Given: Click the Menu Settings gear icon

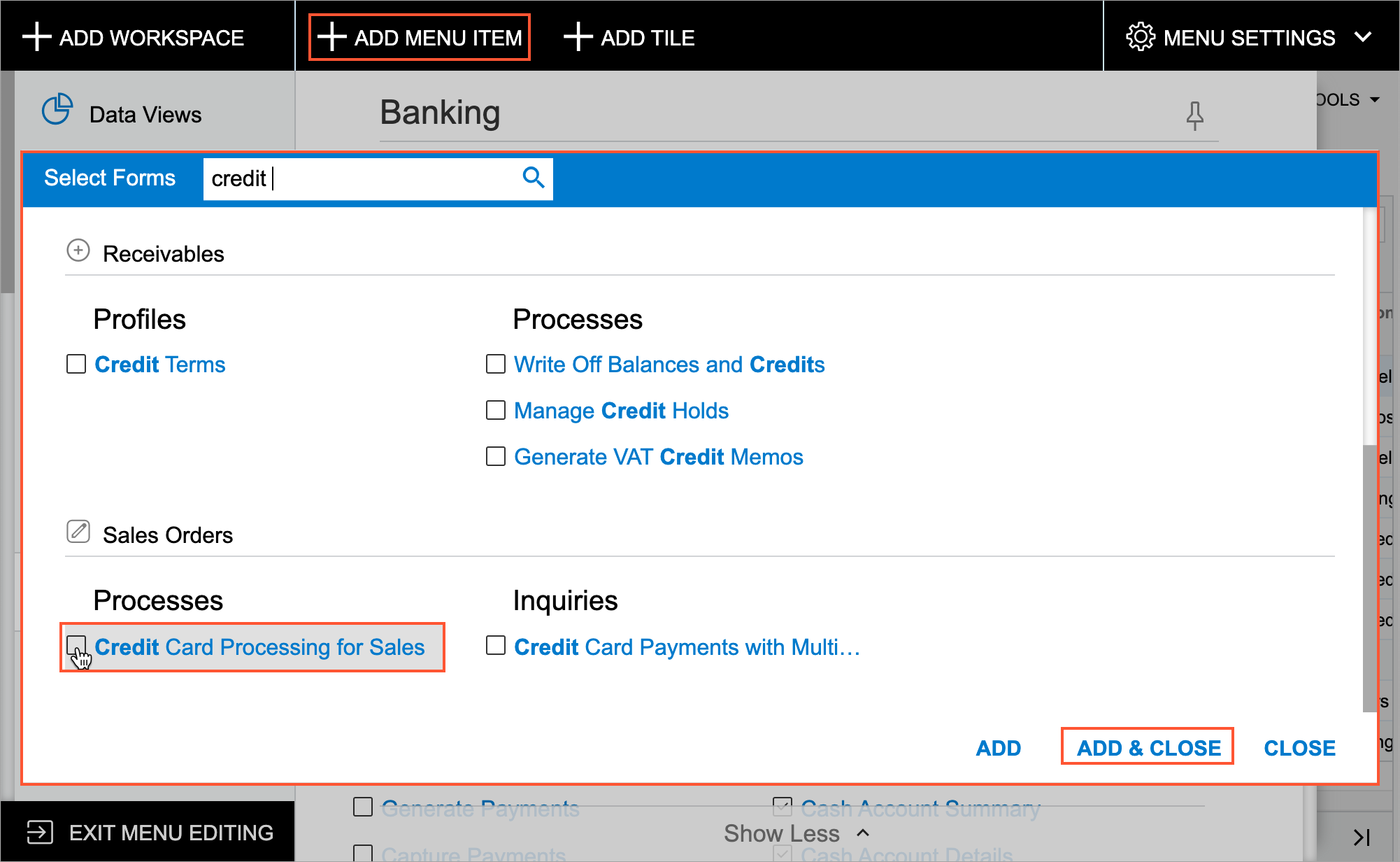Looking at the screenshot, I should [1140, 37].
